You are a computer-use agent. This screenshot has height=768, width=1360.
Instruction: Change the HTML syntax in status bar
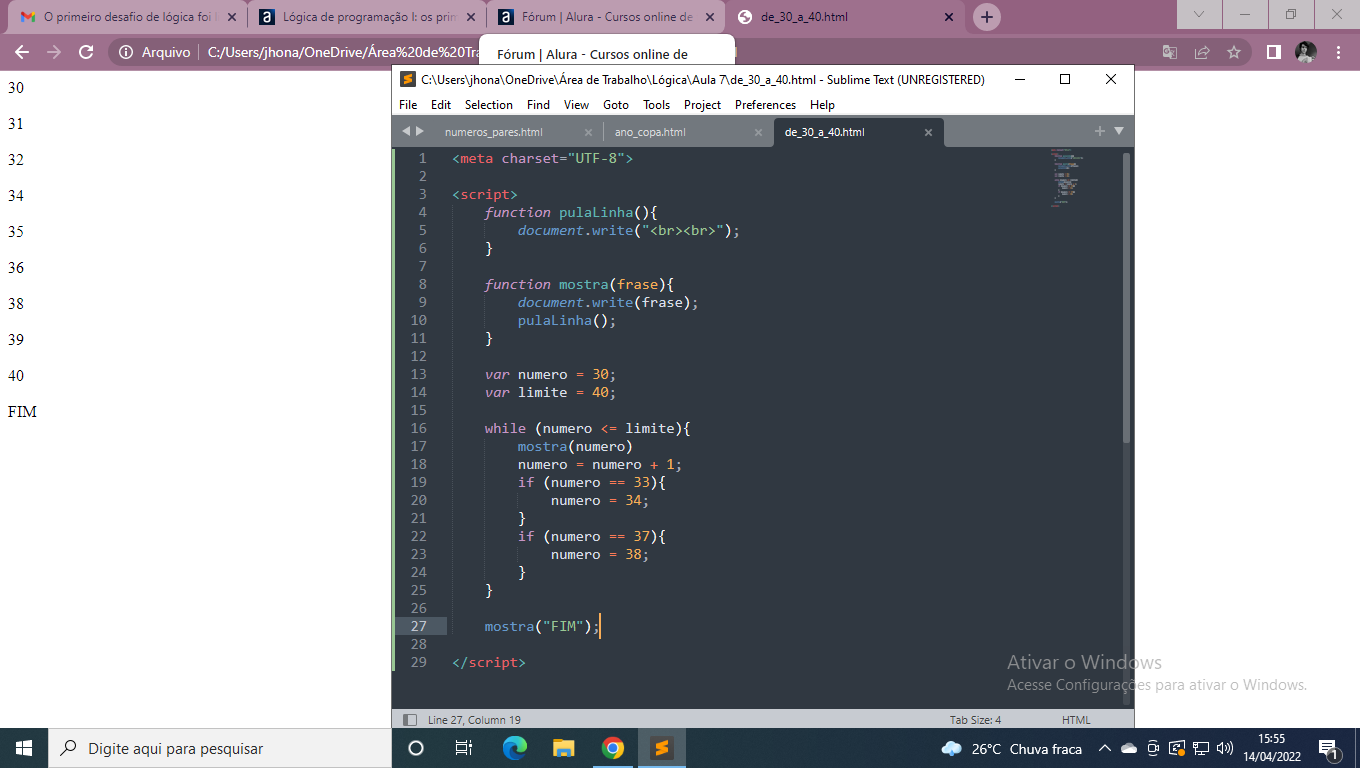pos(1076,720)
